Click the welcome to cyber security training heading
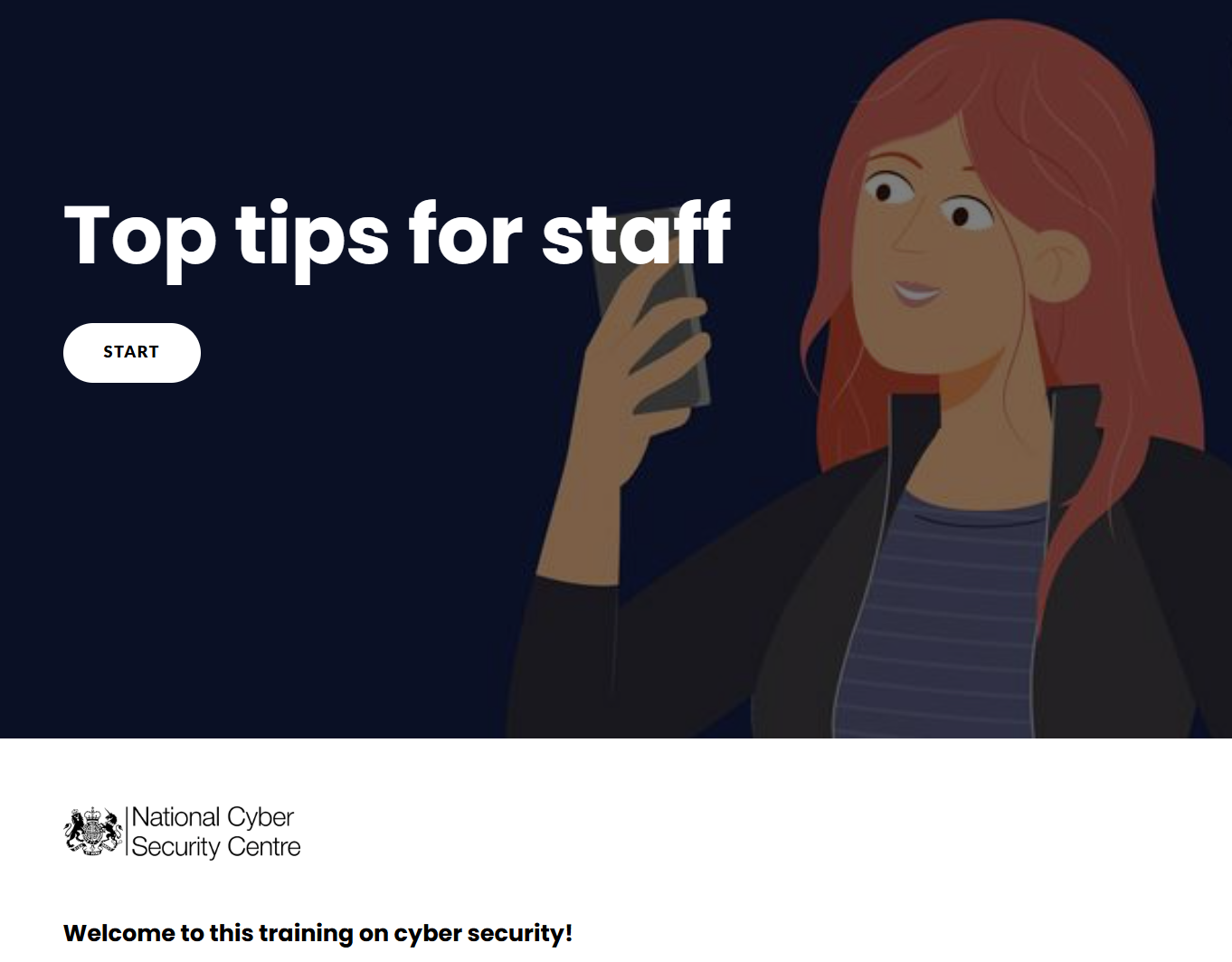Image resolution: width=1232 pixels, height=962 pixels. coord(317,933)
